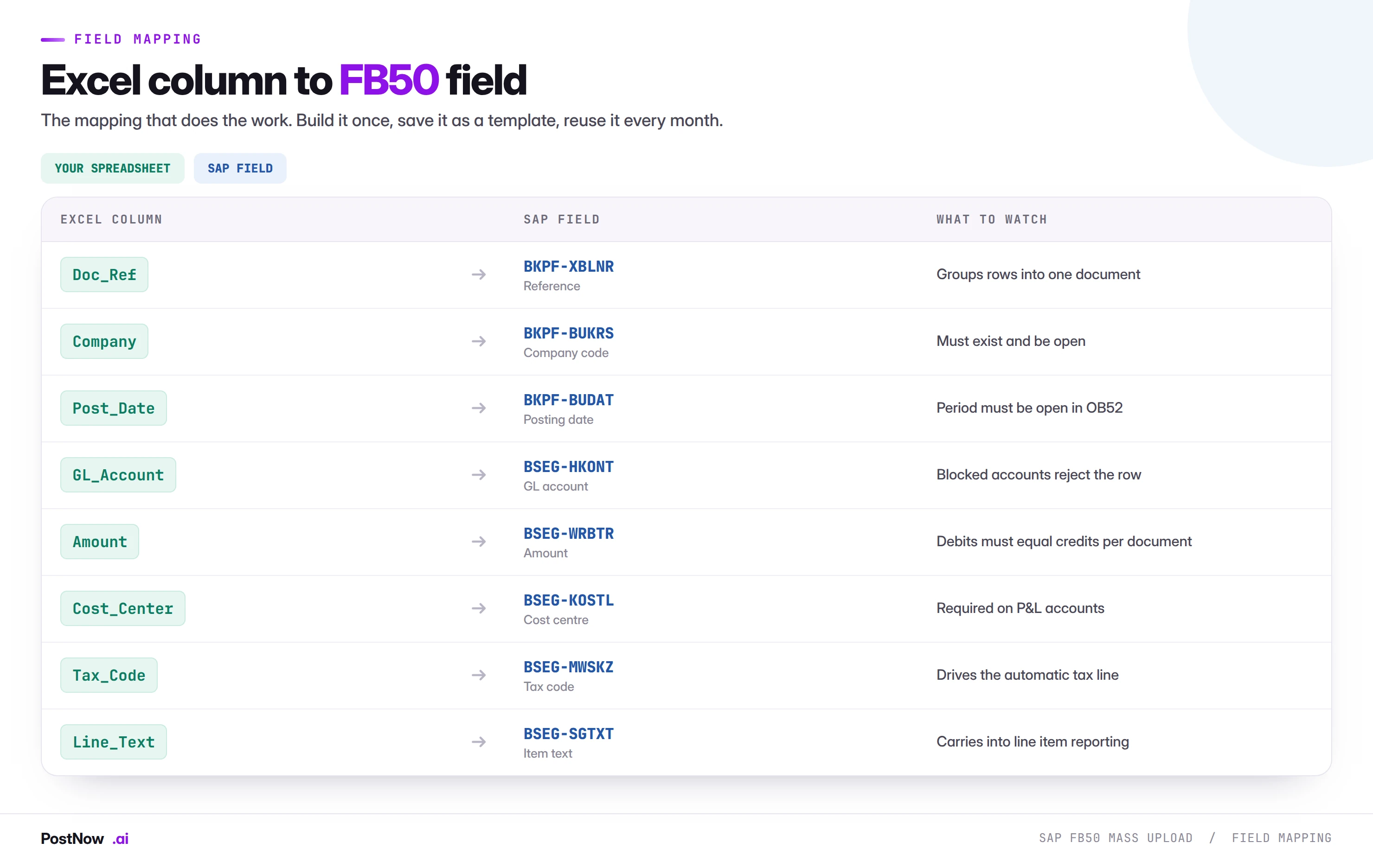Click 'Period must be open in OB52' note
The width and height of the screenshot is (1373, 868).
(x=1029, y=408)
